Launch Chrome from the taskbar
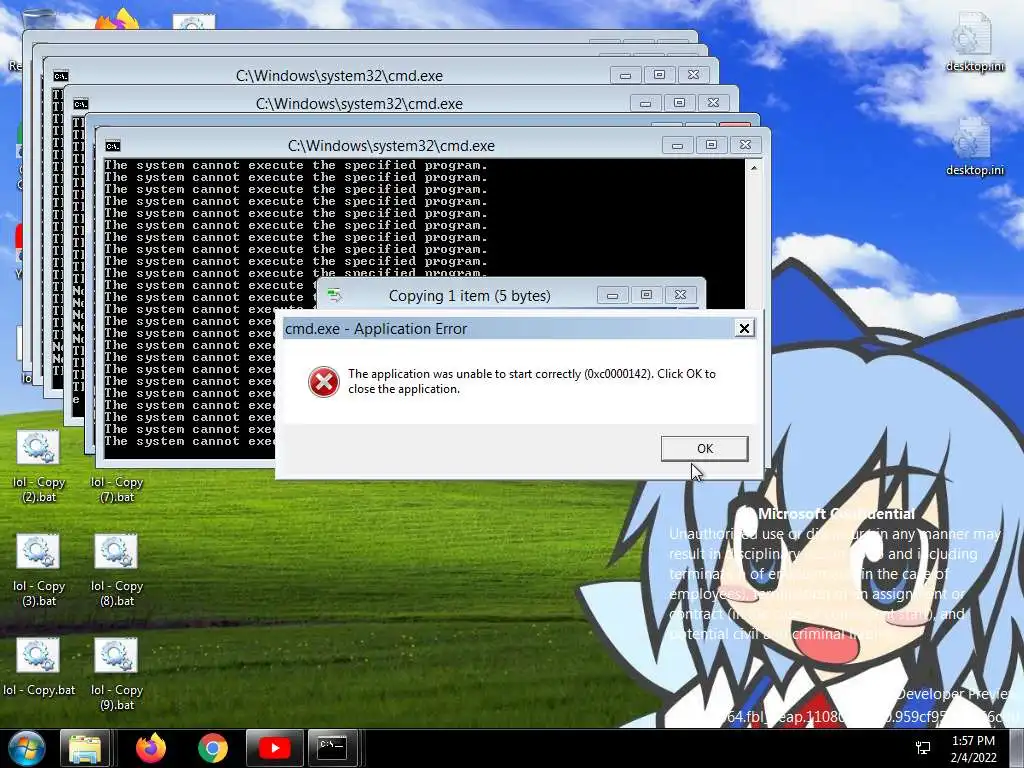The width and height of the screenshot is (1024, 768). pyautogui.click(x=213, y=748)
